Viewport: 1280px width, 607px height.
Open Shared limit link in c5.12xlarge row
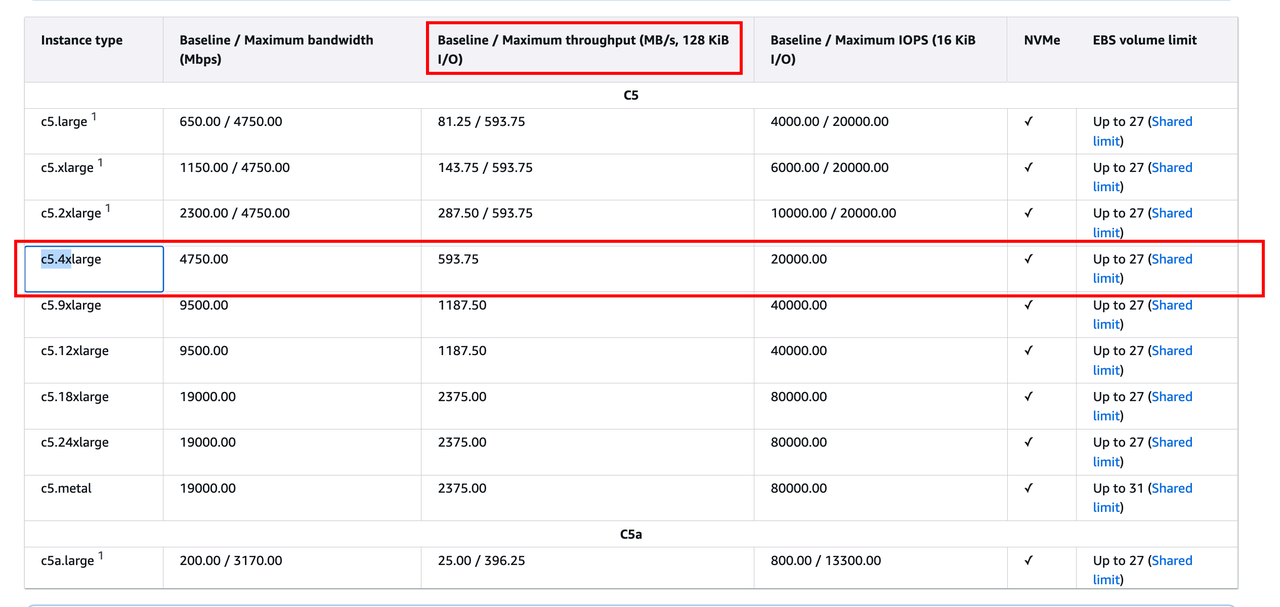click(x=1171, y=351)
